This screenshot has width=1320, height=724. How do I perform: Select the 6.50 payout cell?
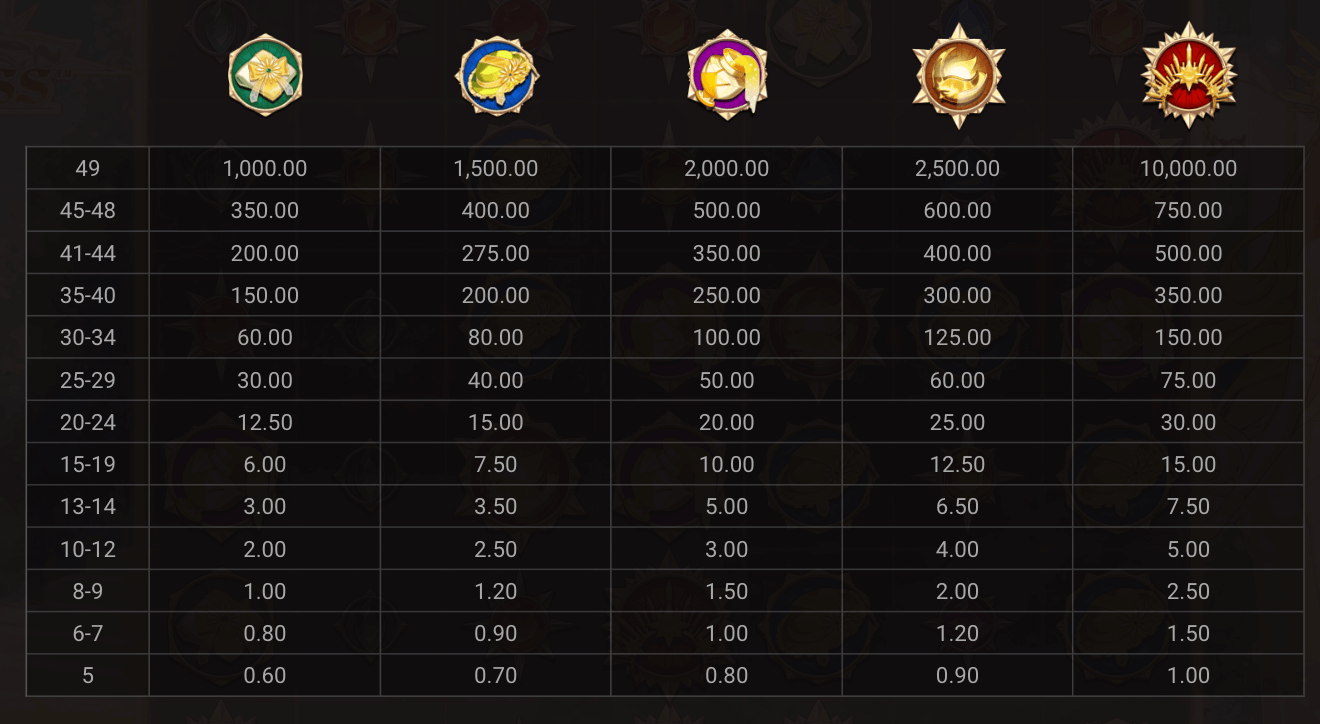957,507
